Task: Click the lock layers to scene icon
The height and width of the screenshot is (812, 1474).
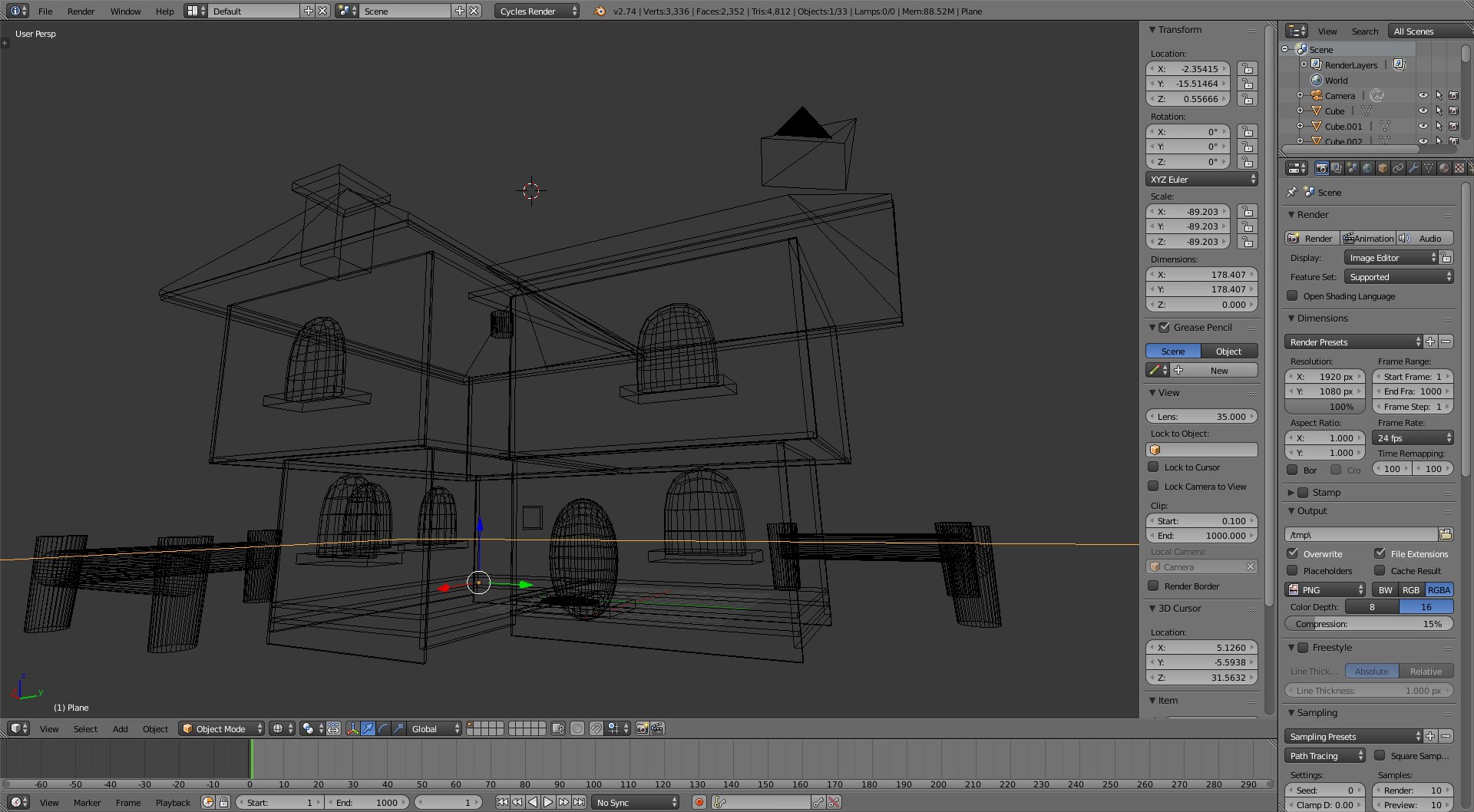Action: tap(558, 728)
